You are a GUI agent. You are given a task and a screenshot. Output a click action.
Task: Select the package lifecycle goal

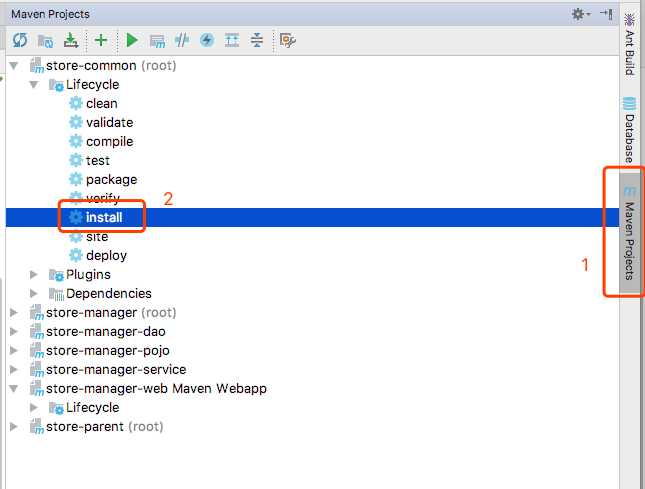[111, 180]
